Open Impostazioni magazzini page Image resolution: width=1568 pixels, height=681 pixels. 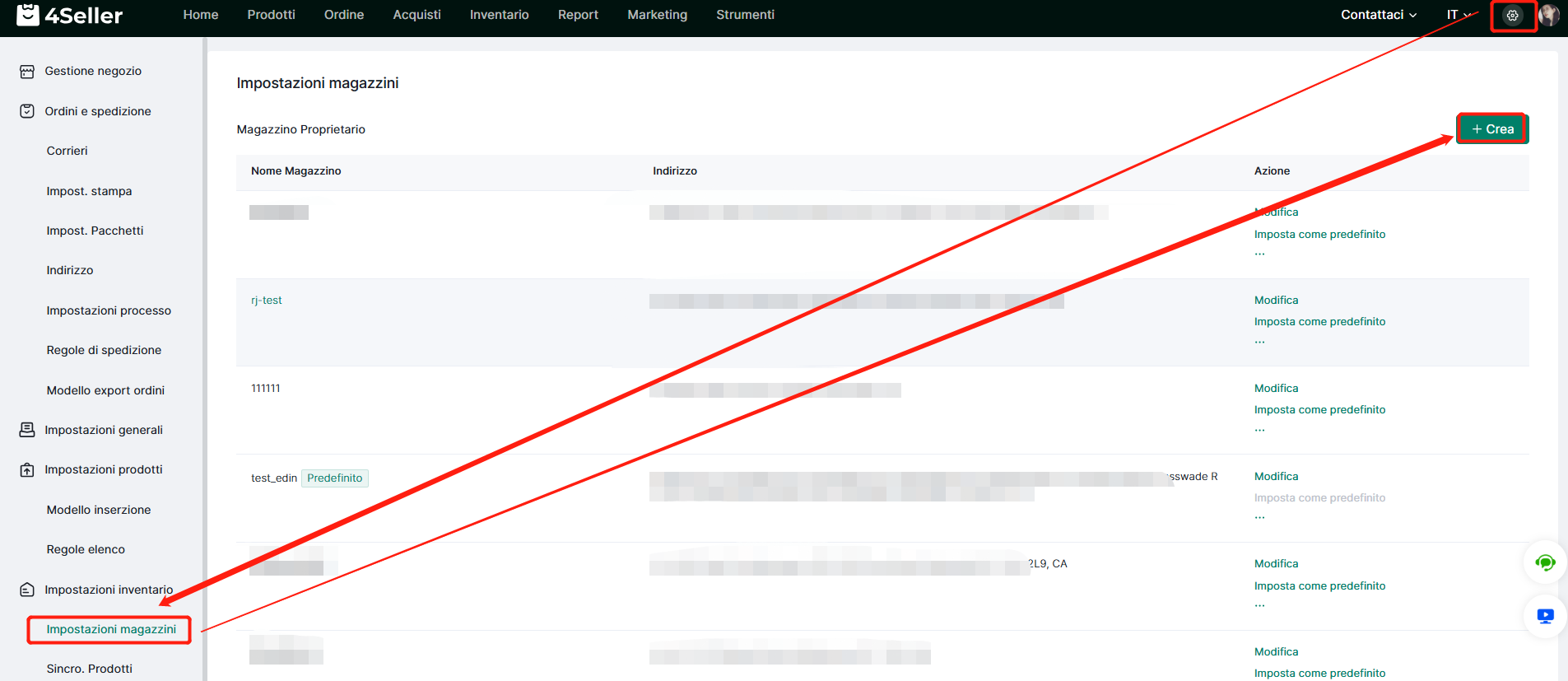(111, 629)
